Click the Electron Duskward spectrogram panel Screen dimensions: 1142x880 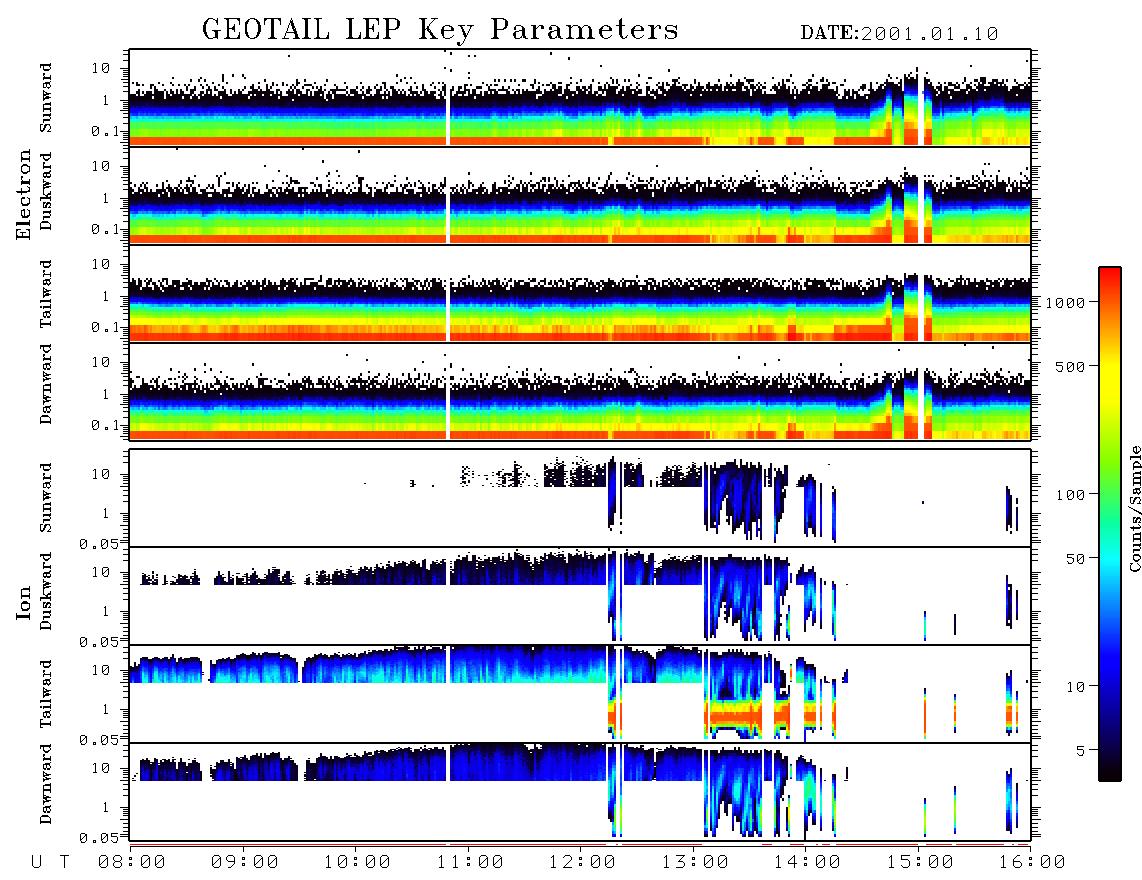[580, 195]
